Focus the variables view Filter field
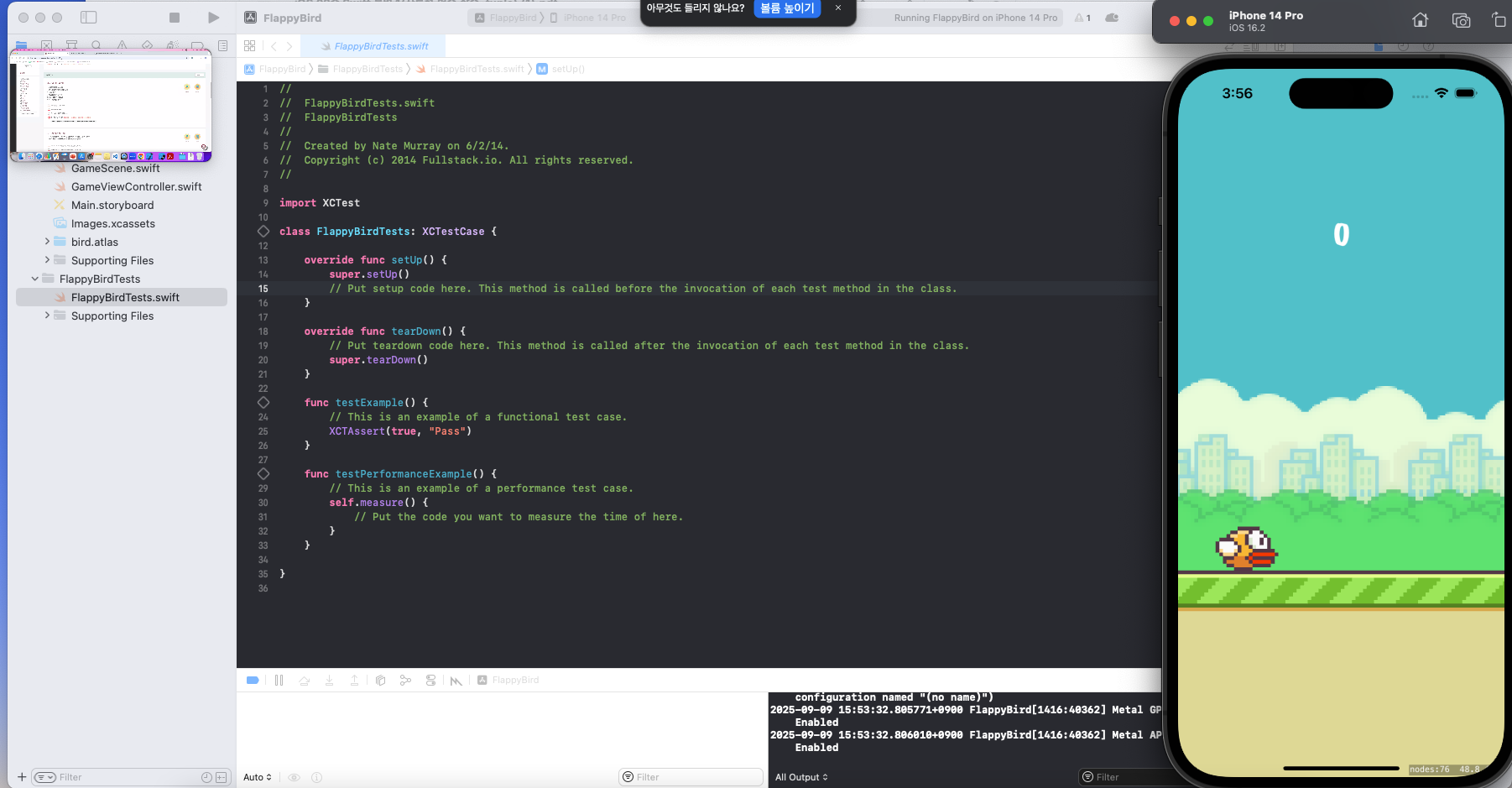1512x788 pixels. 691,777
